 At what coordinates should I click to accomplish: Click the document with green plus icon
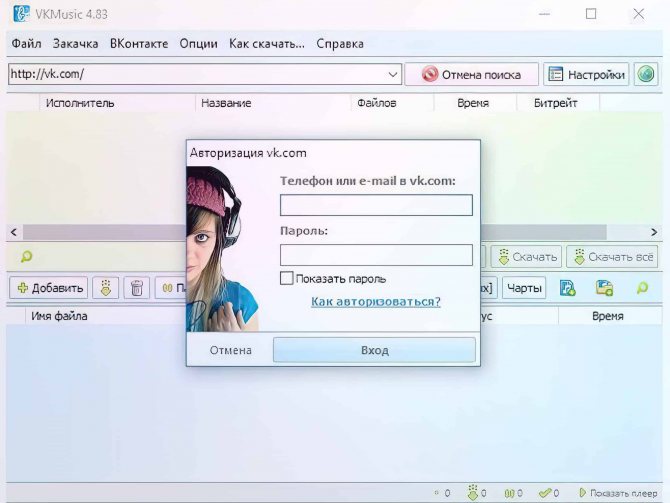pyautogui.click(x=567, y=288)
